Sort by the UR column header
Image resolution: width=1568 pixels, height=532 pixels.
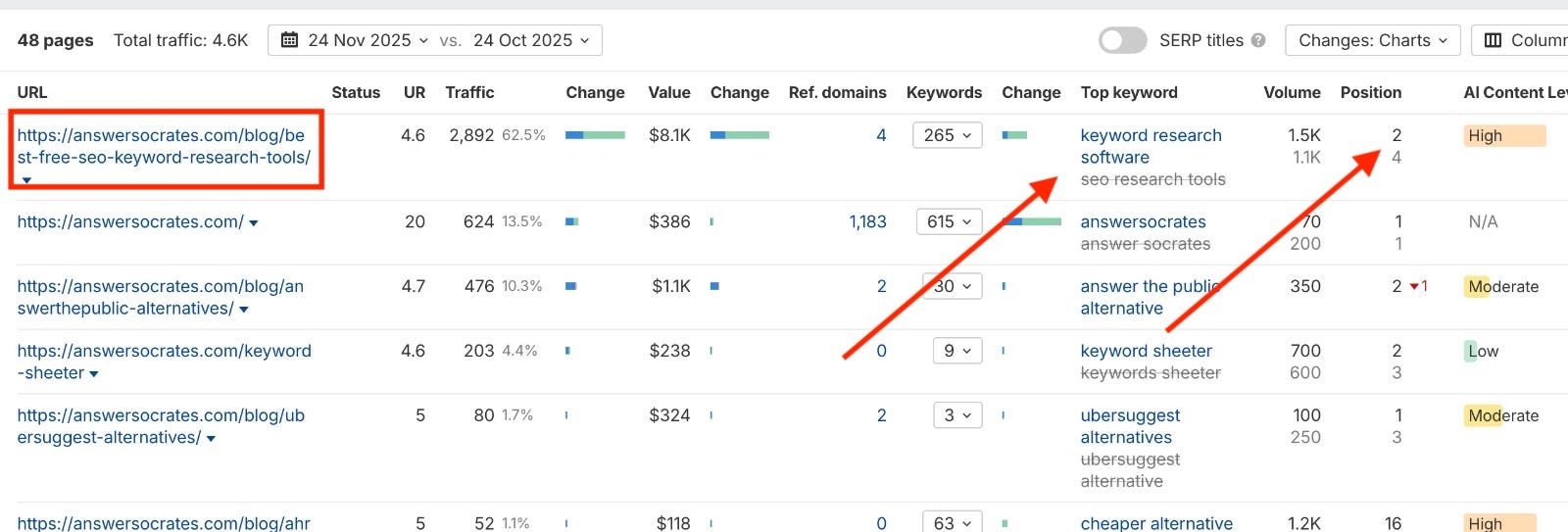tap(415, 92)
